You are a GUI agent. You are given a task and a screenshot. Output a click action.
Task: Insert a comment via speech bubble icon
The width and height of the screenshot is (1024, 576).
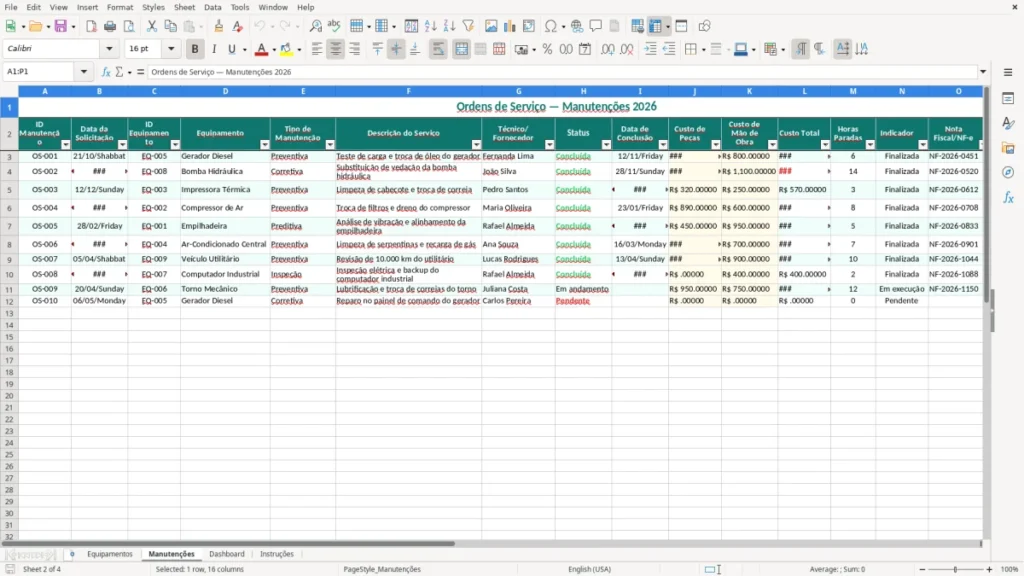596,26
